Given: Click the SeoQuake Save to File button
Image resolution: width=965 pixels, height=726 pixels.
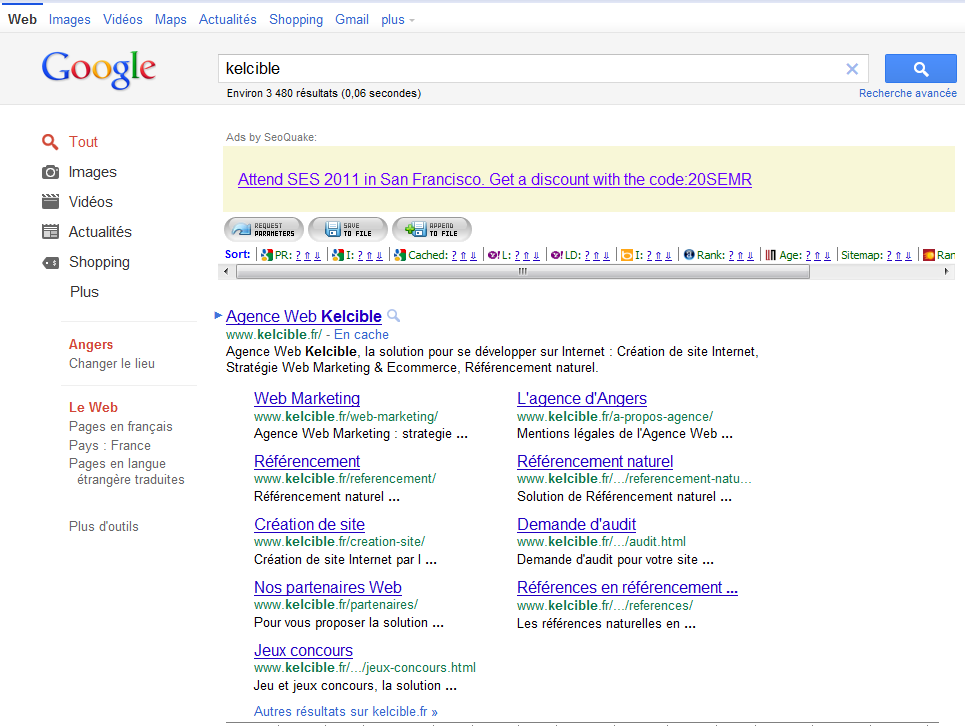Looking at the screenshot, I should [x=348, y=229].
